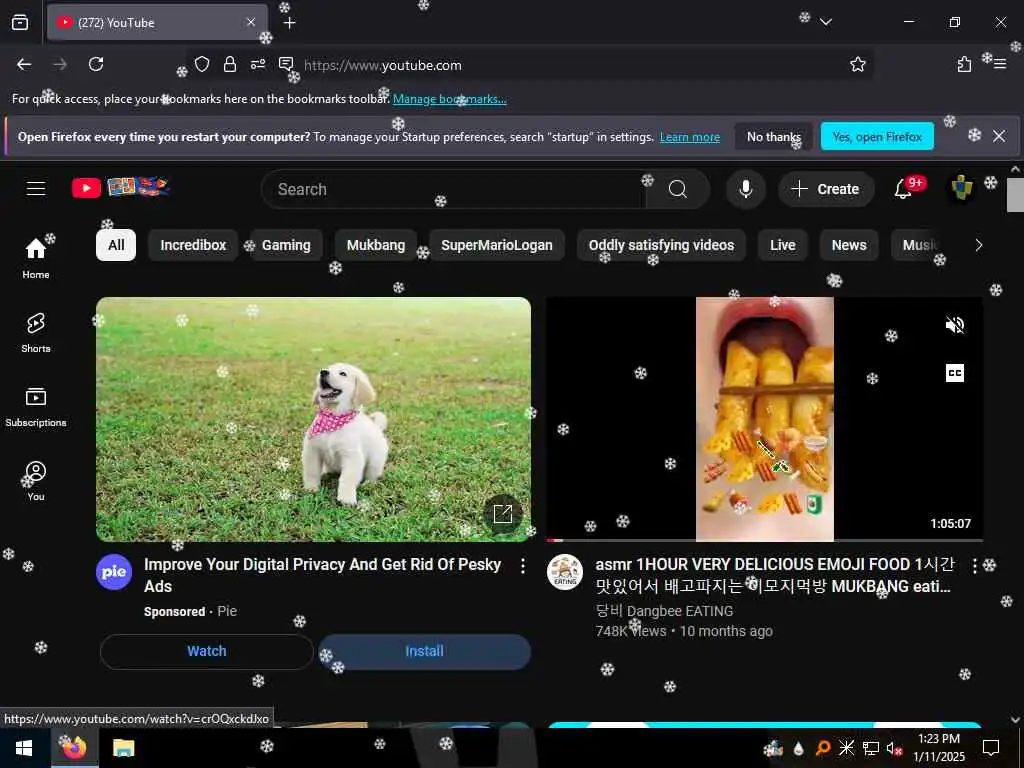Viewport: 1024px width, 768px height.
Task: Open the You page in sidebar
Action: [36, 481]
